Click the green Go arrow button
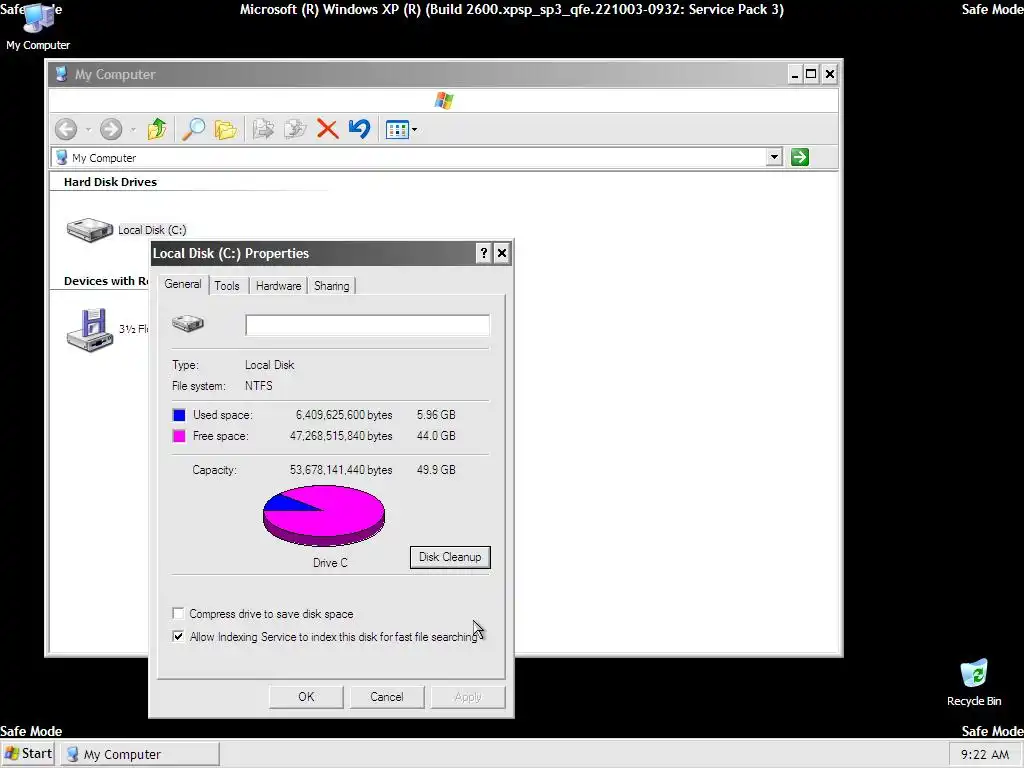The width and height of the screenshot is (1024, 768). (x=800, y=157)
